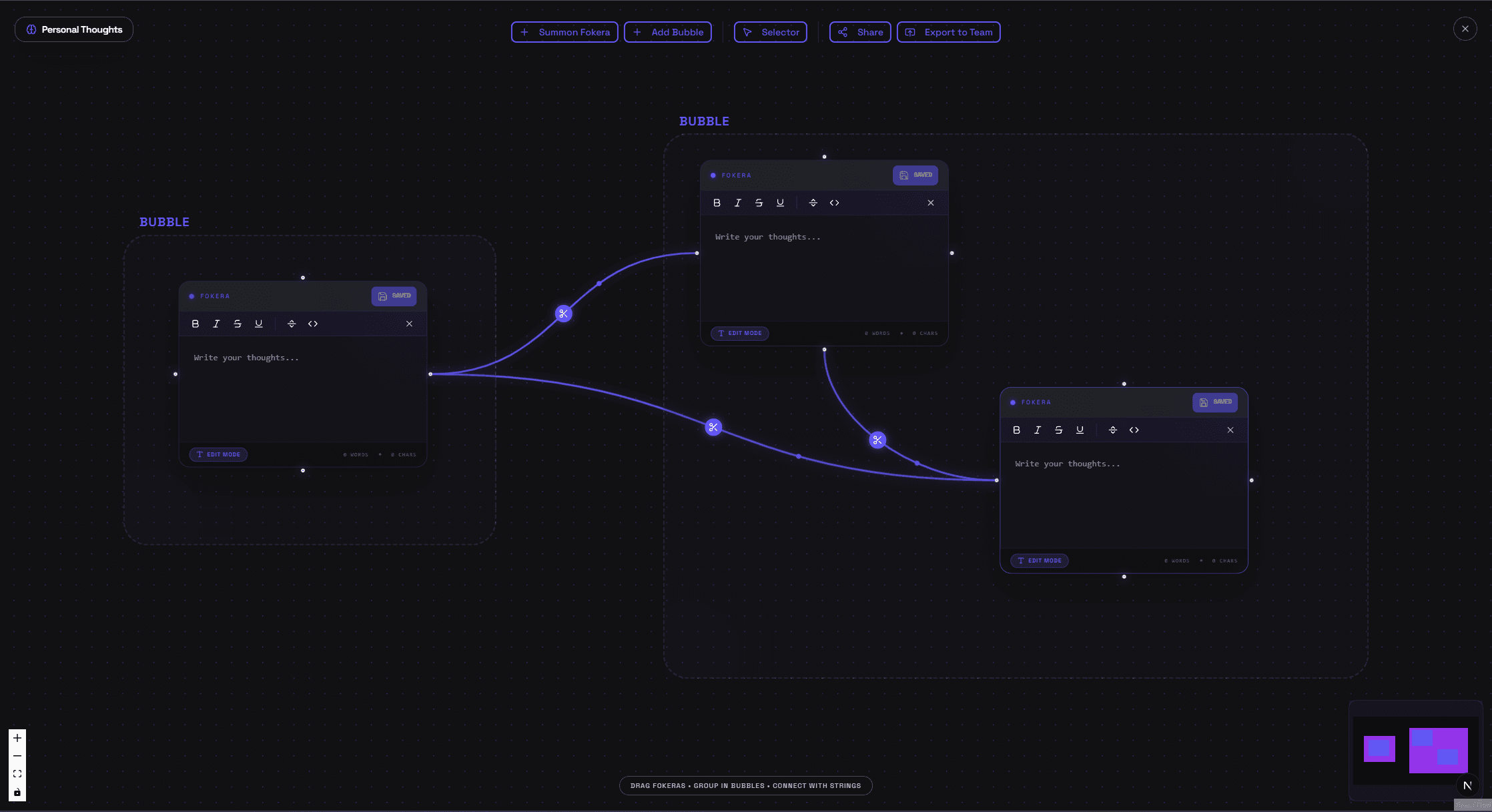The image size is (1492, 812).
Task: Click the Summon Fokera button
Action: pos(565,32)
